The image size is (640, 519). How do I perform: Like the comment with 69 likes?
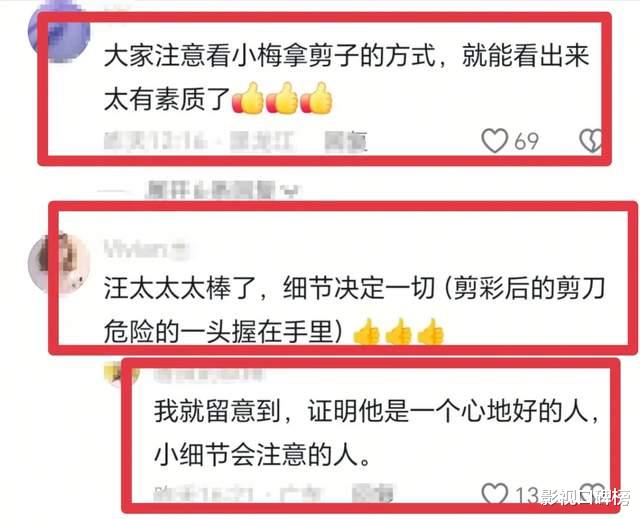click(495, 141)
